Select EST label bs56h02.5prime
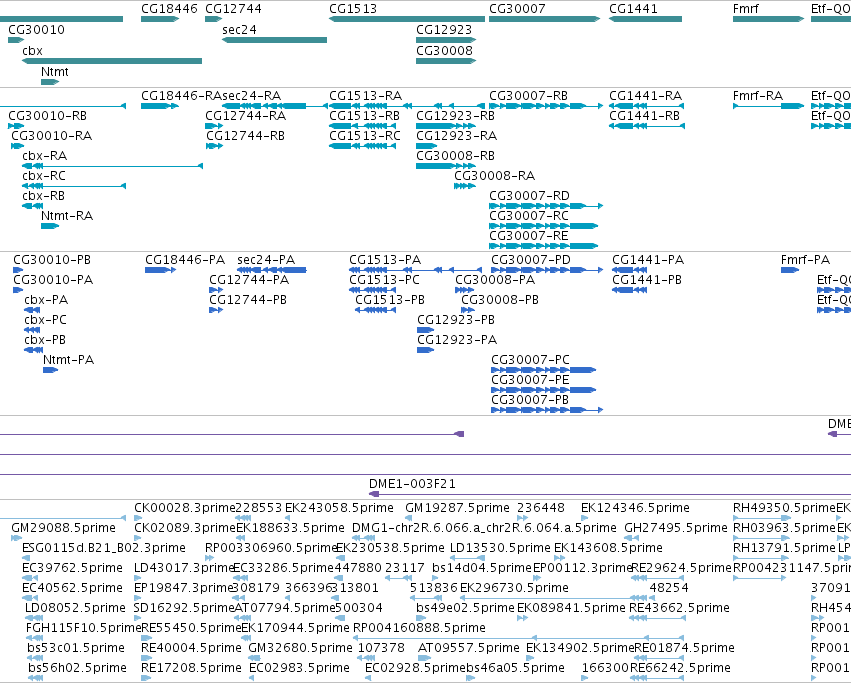This screenshot has width=851, height=683. pyautogui.click(x=77, y=668)
